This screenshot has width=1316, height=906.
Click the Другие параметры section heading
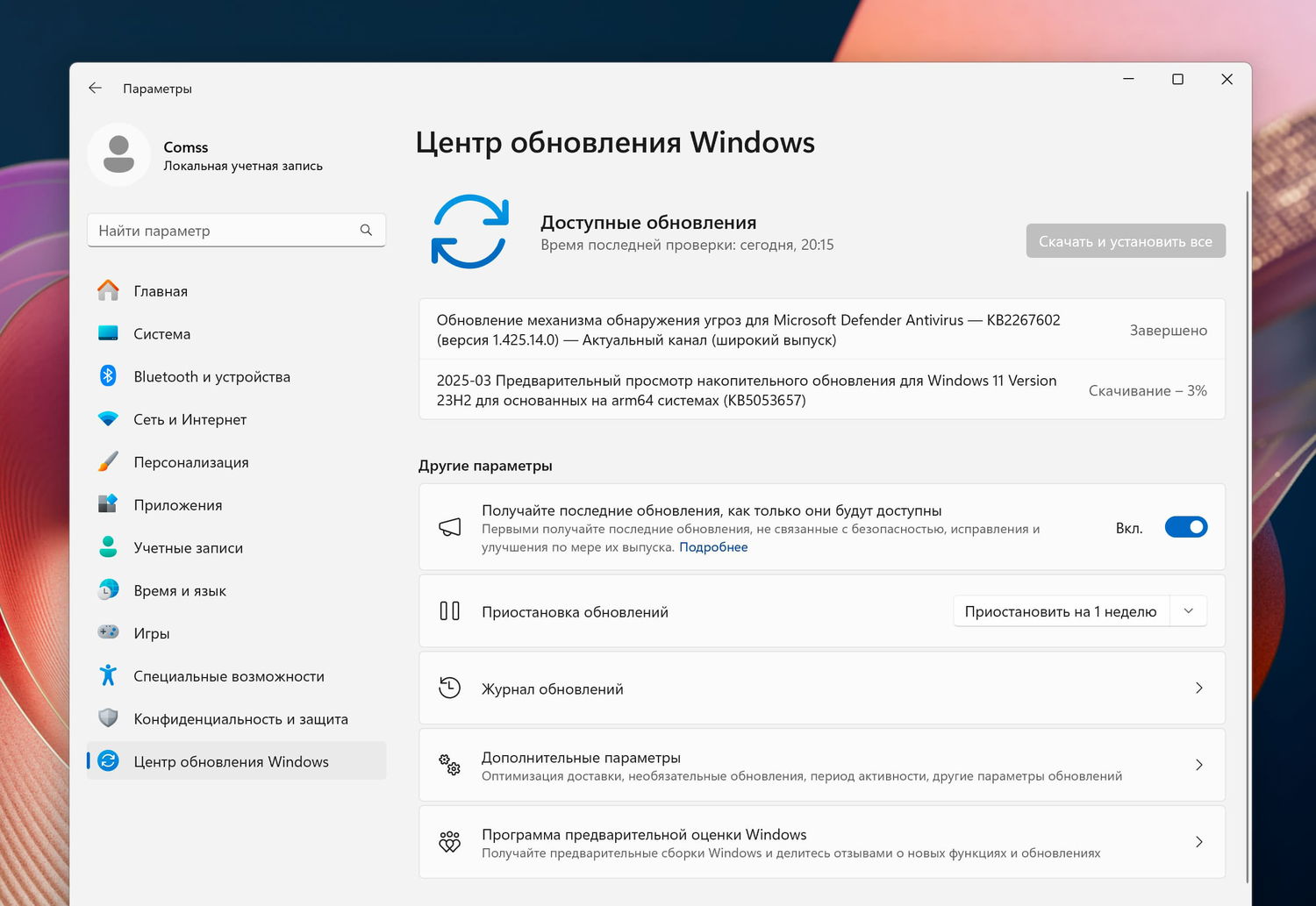click(x=485, y=466)
